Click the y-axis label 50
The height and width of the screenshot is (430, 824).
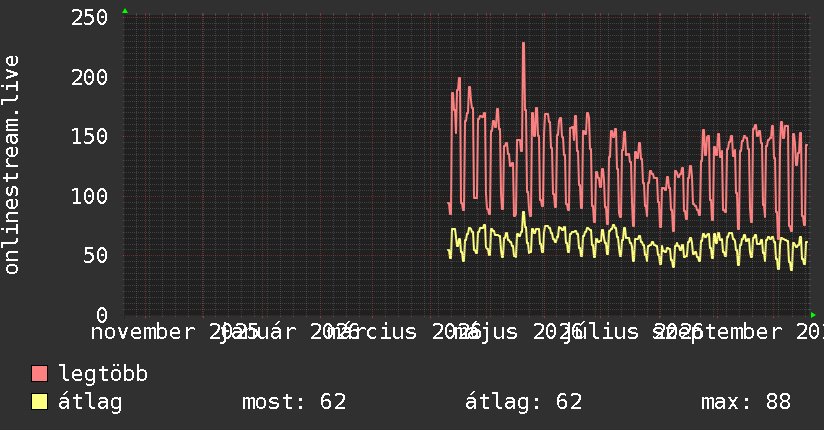(96, 255)
